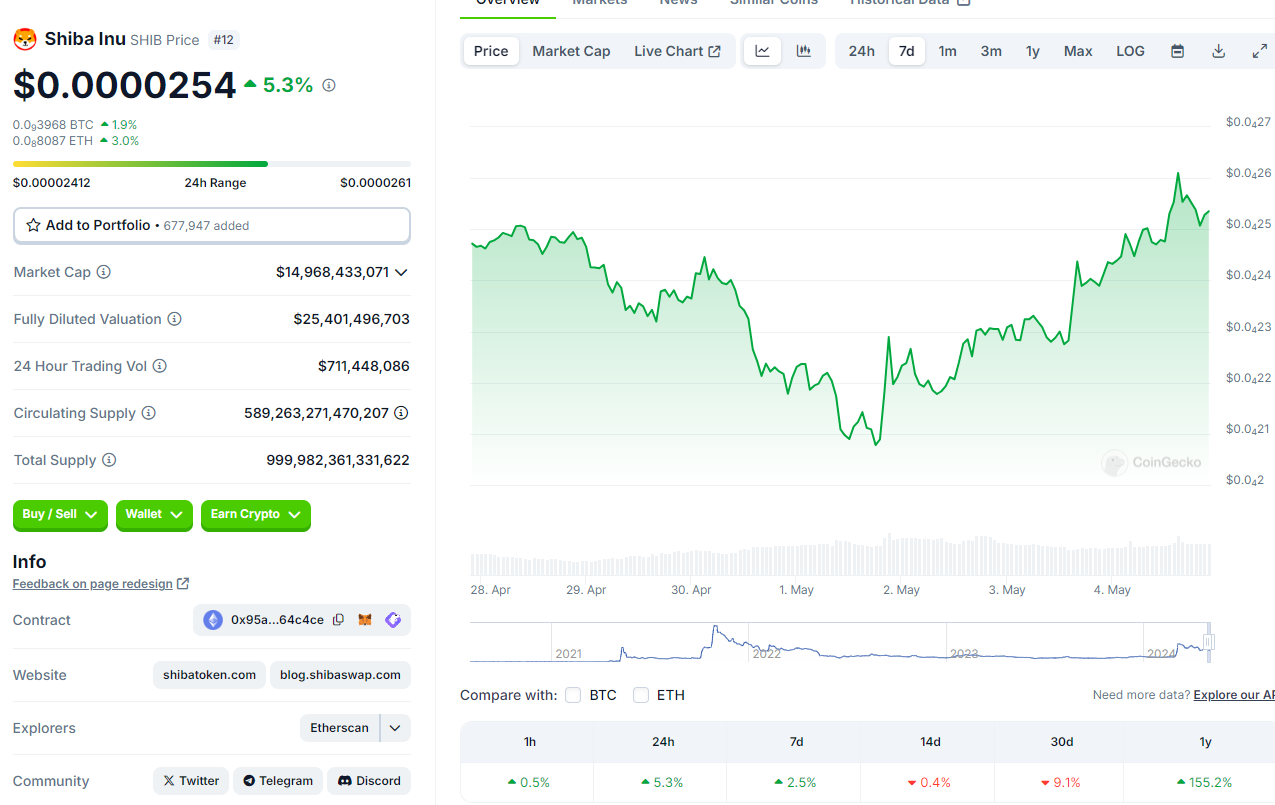Click the 2022 area in chart navigator
The width and height of the screenshot is (1275, 805).
767,653
